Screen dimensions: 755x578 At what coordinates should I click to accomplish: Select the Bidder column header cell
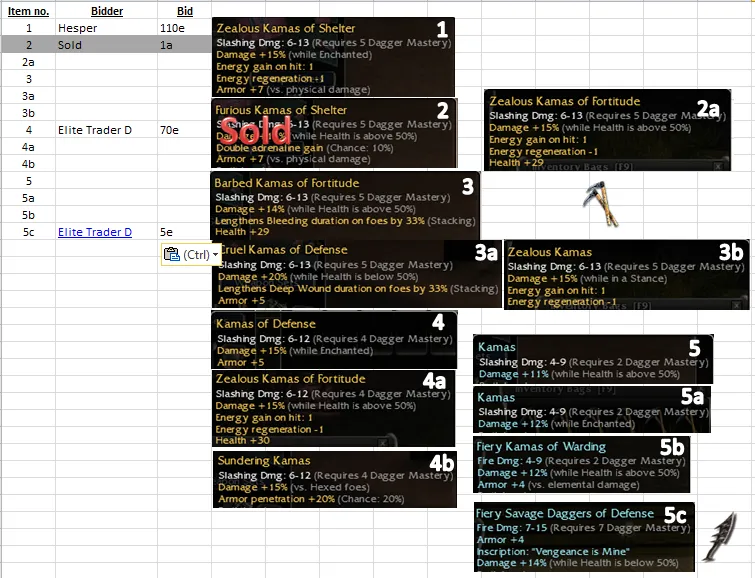pyautogui.click(x=106, y=12)
